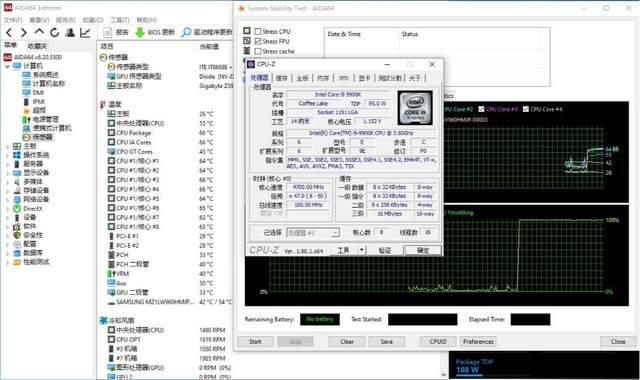Open the line chart toolbar icon

(x=85, y=33)
